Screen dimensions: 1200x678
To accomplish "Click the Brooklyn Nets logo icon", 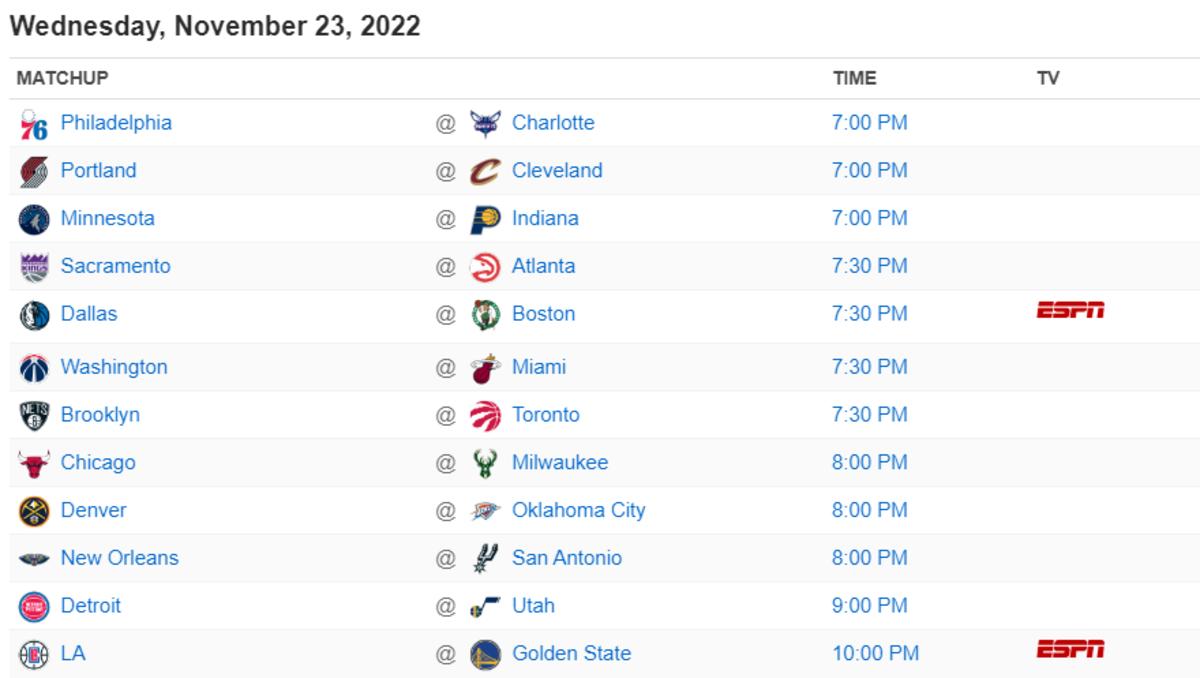I will (34, 416).
